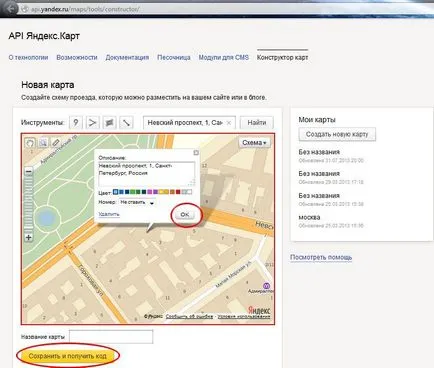Select the polygon drawing tool
434x368 pixels.
click(x=109, y=123)
